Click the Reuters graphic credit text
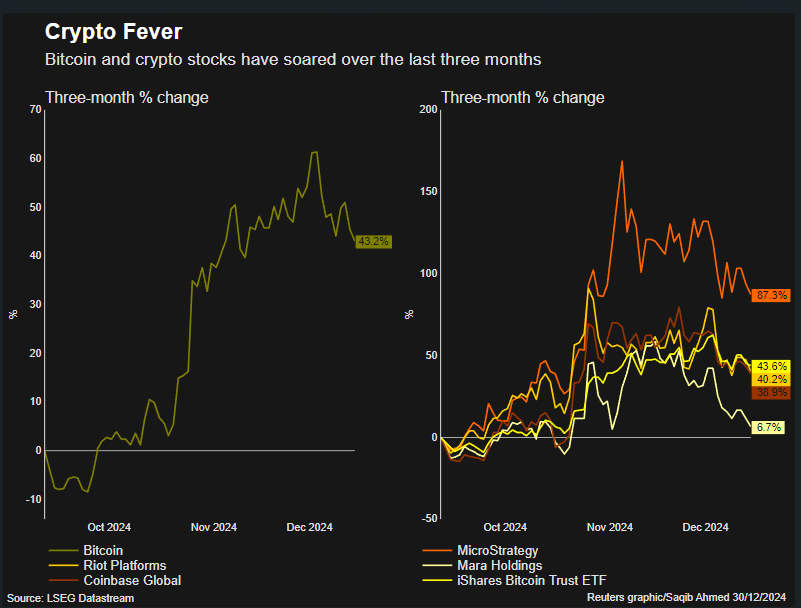 (x=687, y=597)
